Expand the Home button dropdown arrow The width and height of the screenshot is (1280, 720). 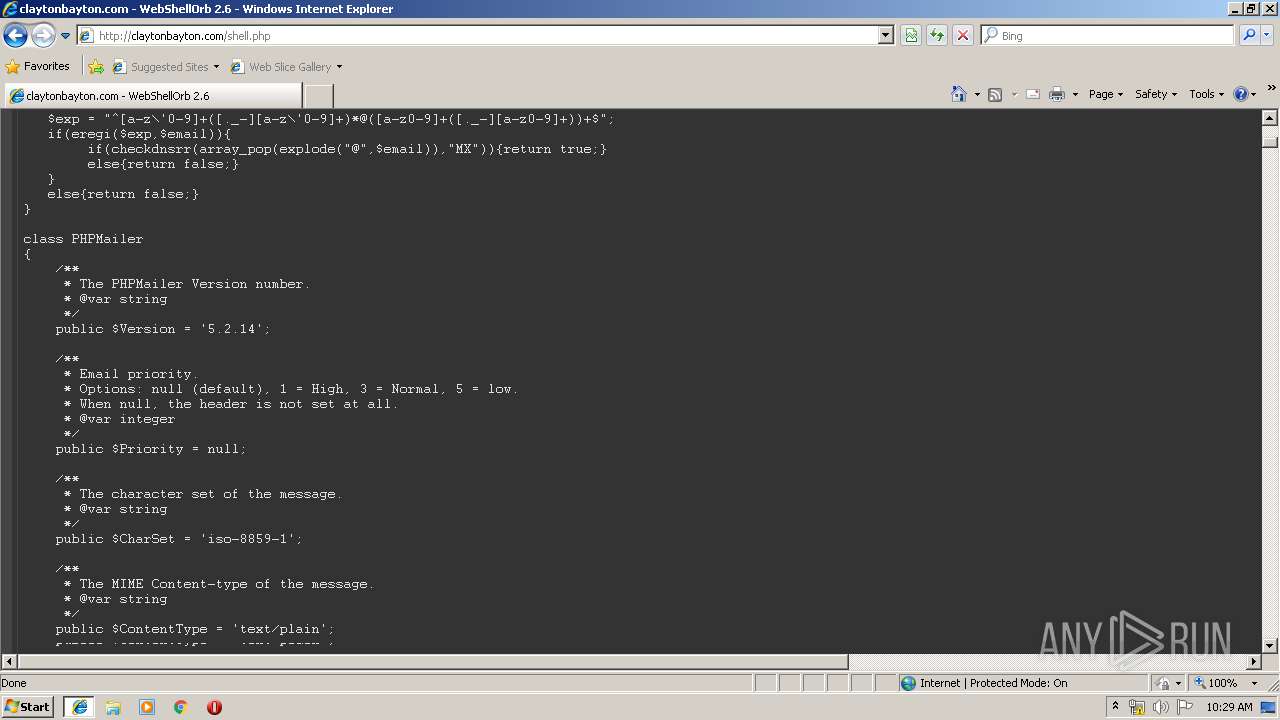977,94
